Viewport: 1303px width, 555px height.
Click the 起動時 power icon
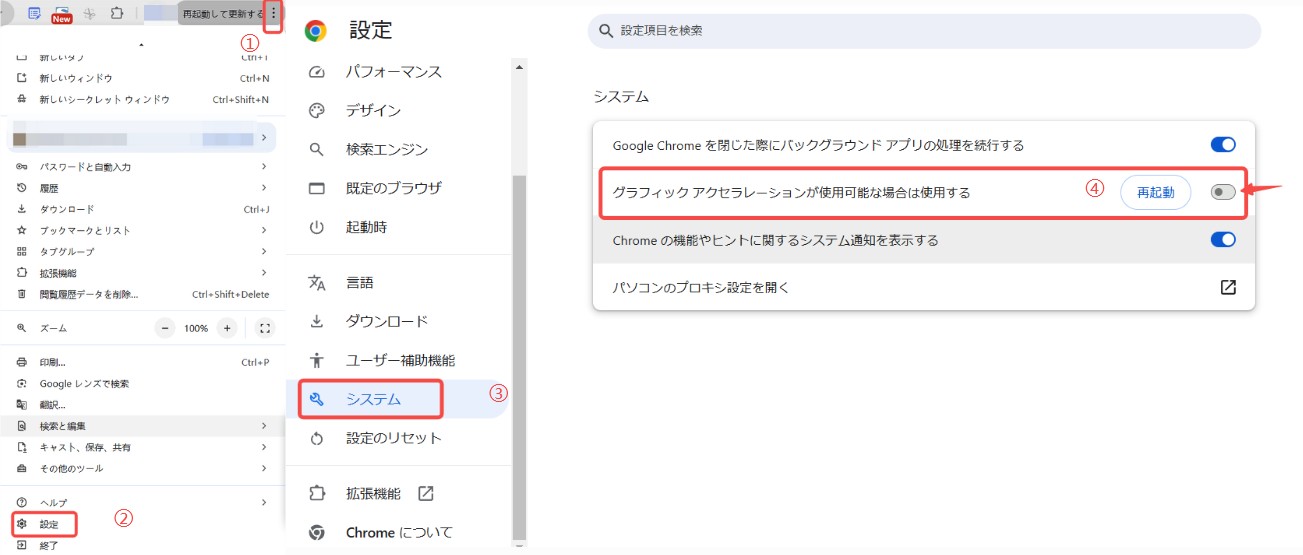(x=317, y=227)
